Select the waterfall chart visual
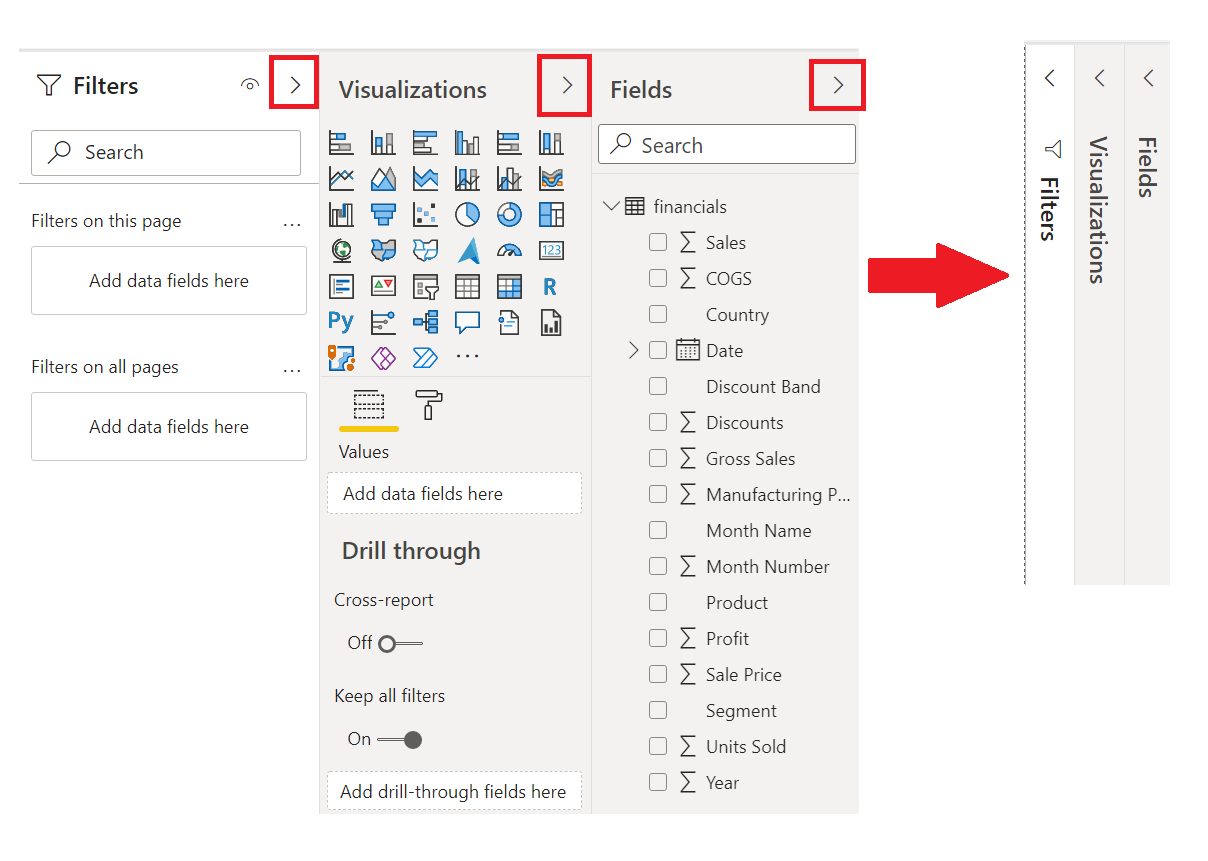The image size is (1208, 861). coord(341,215)
